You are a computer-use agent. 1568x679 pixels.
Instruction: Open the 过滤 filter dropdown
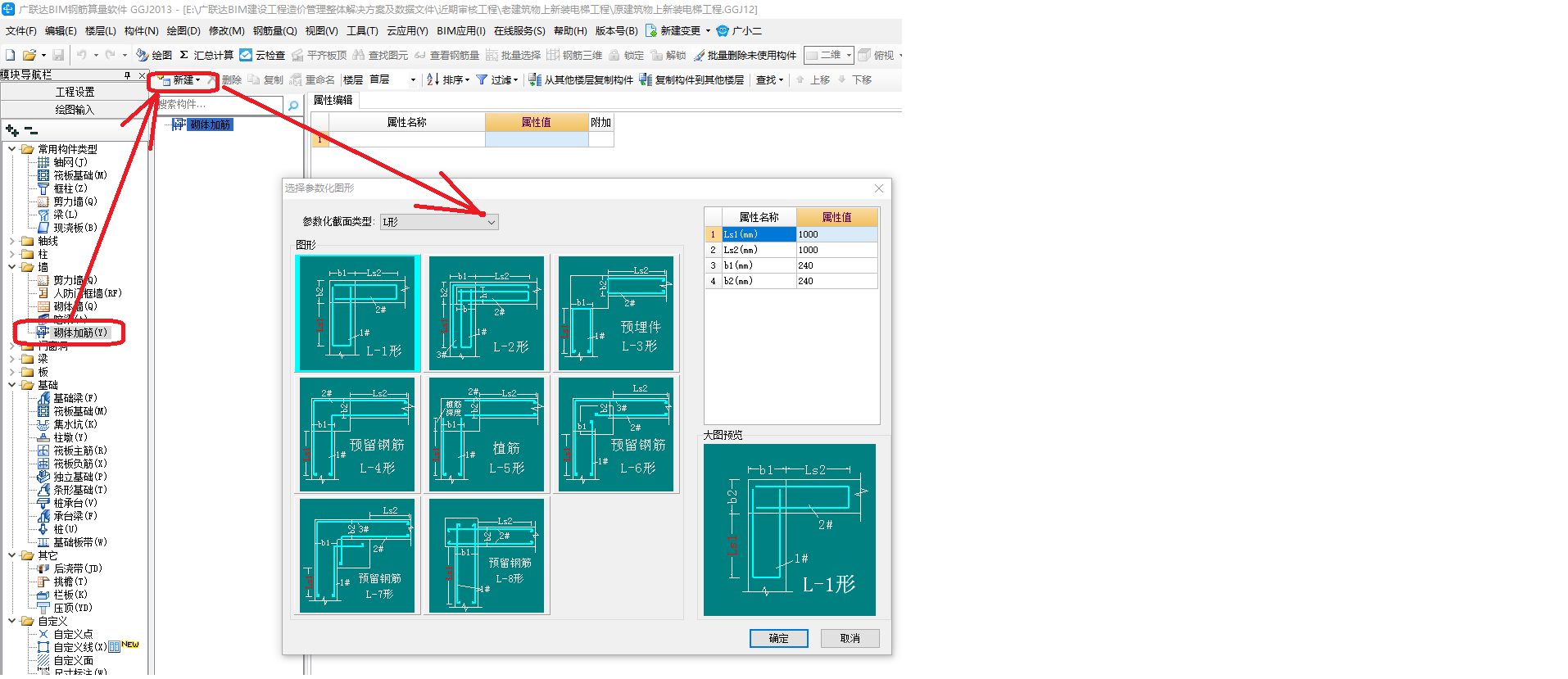497,79
